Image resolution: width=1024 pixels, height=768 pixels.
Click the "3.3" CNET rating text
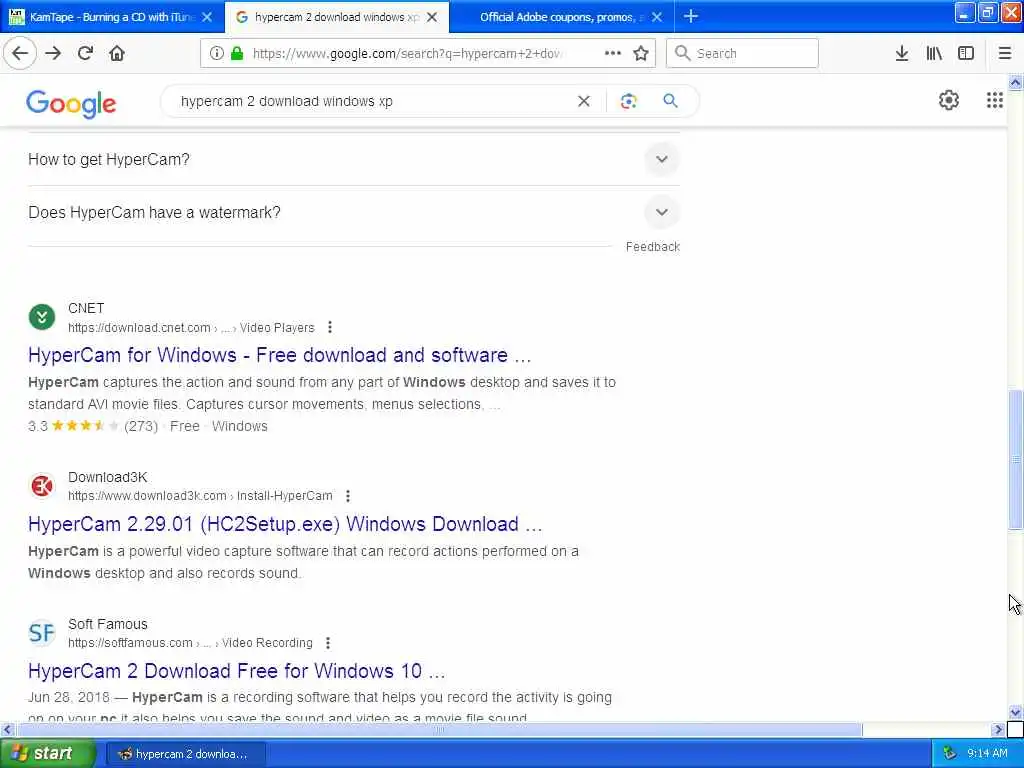pyautogui.click(x=38, y=426)
